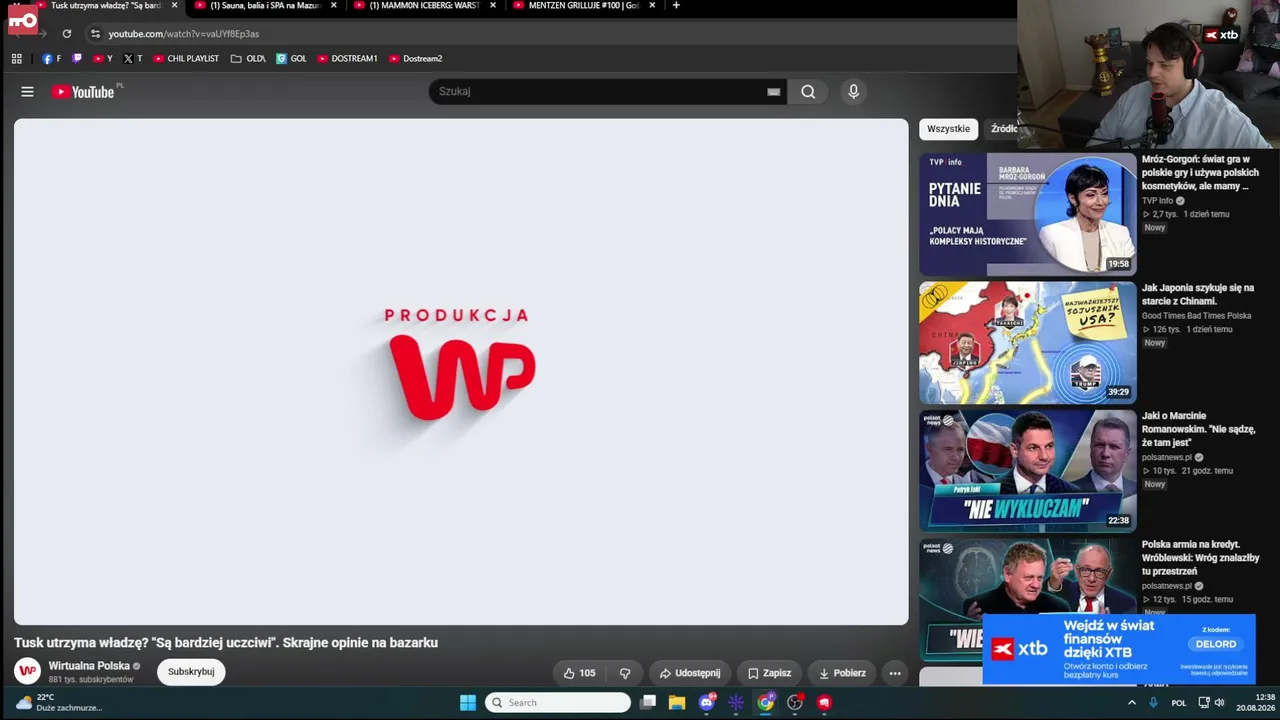The width and height of the screenshot is (1280, 720).
Task: Open Task View on the taskbar
Action: (648, 703)
